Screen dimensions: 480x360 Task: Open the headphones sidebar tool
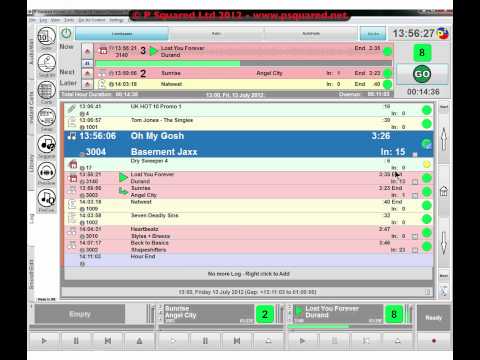click(x=46, y=172)
